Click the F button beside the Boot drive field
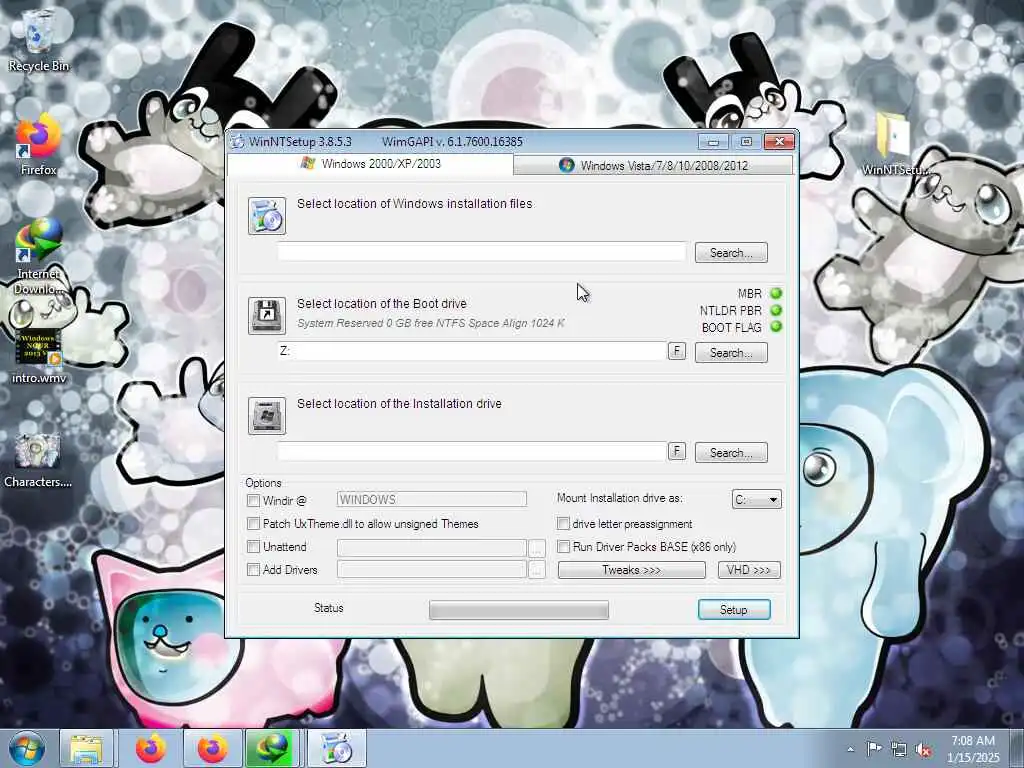The width and height of the screenshot is (1024, 768). click(x=677, y=351)
